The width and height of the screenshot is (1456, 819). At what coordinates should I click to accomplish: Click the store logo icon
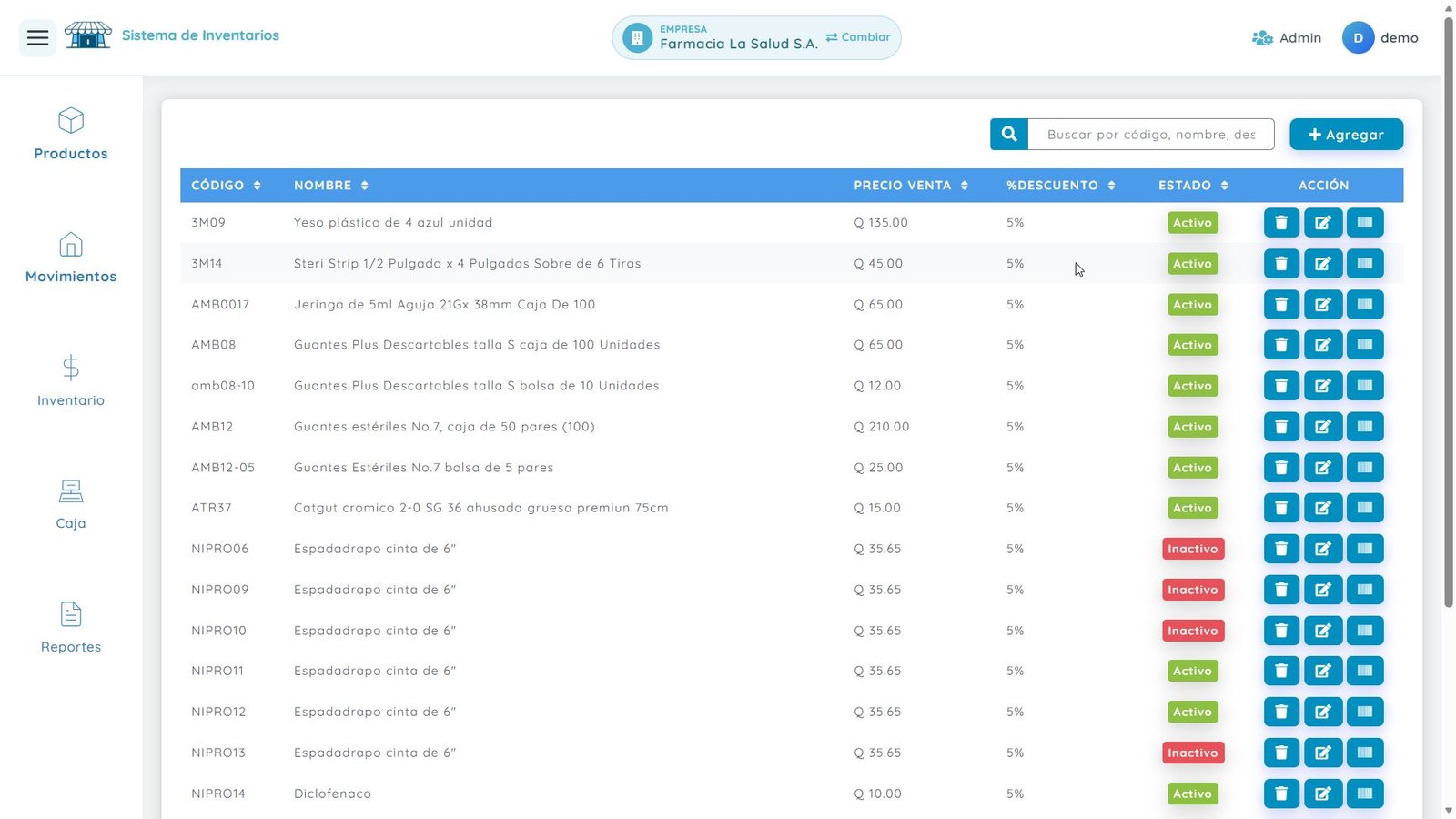(87, 35)
